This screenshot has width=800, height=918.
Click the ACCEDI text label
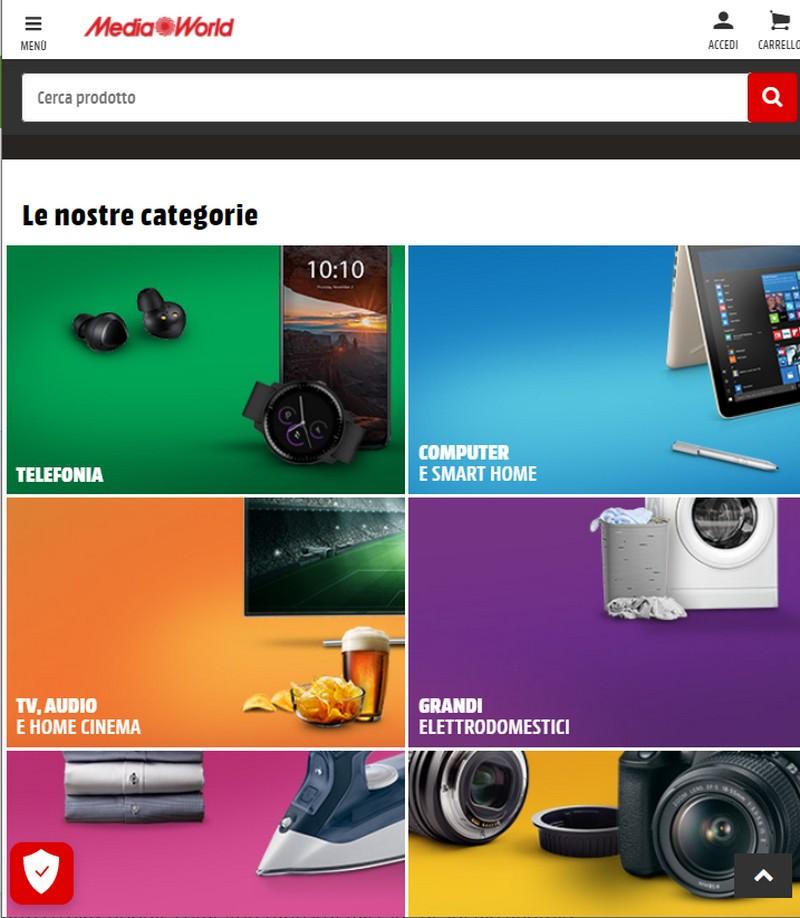coord(723,44)
